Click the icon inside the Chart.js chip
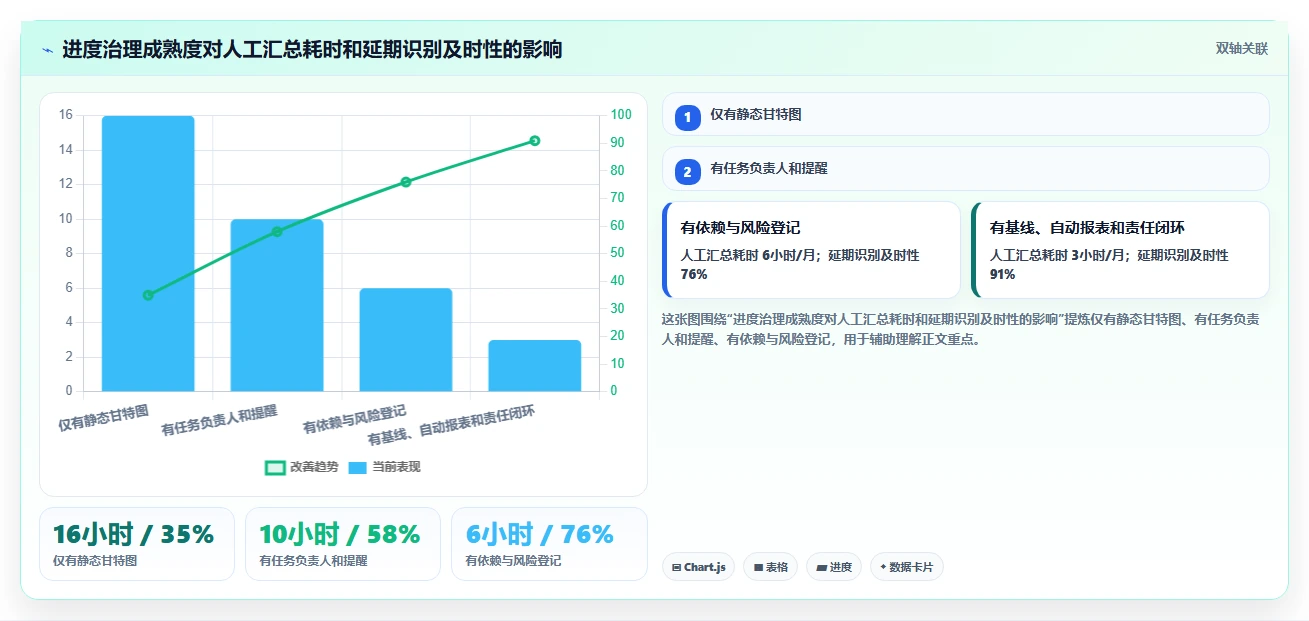This screenshot has height=621, width=1309. pyautogui.click(x=677, y=567)
